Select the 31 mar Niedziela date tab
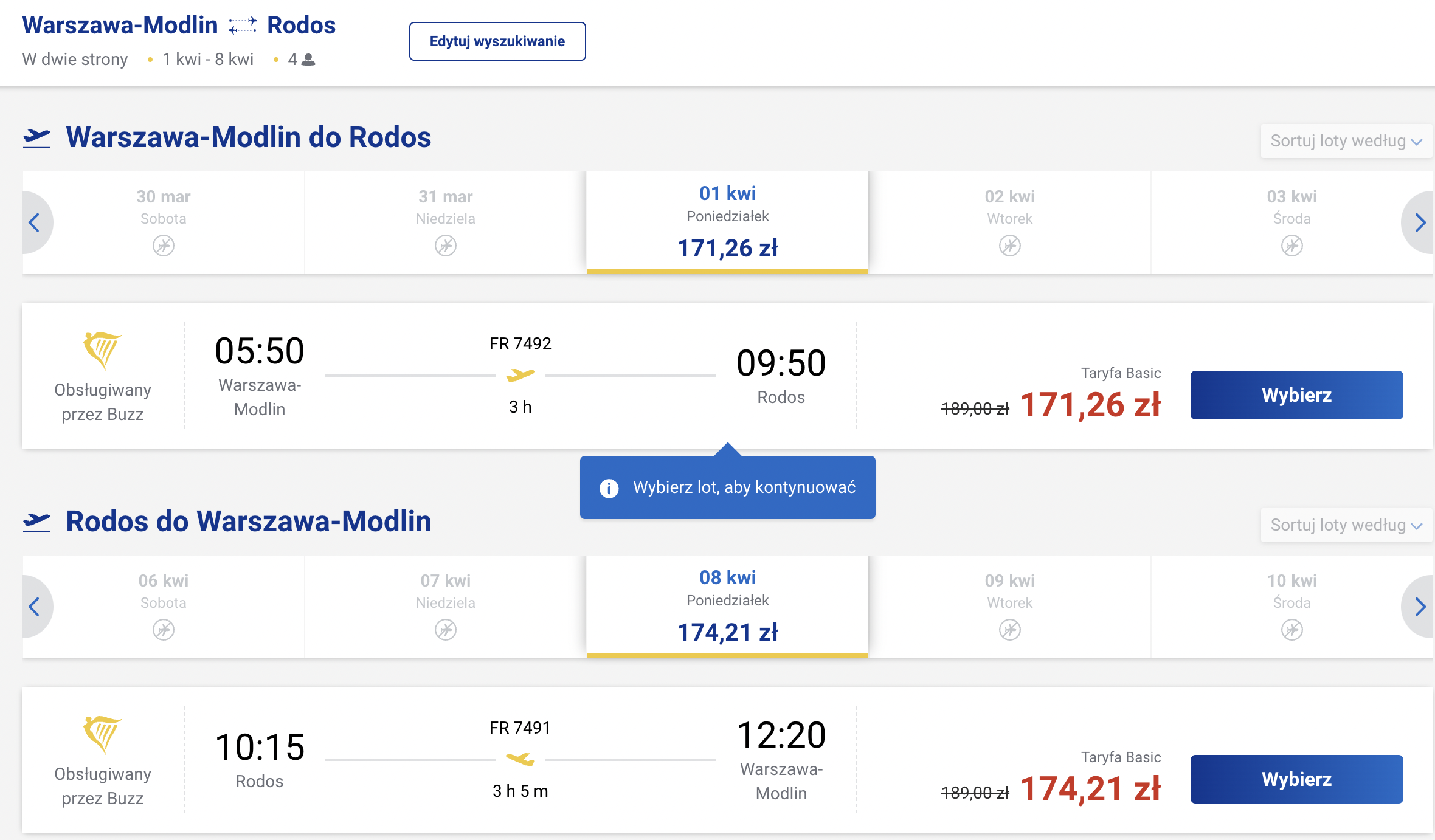Viewport: 1435px width, 840px height. click(446, 222)
